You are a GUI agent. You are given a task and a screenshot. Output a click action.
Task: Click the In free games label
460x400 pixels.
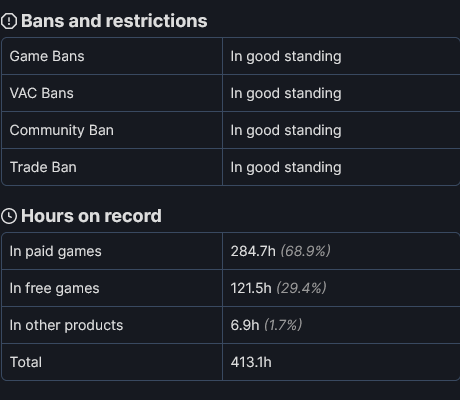coord(55,289)
